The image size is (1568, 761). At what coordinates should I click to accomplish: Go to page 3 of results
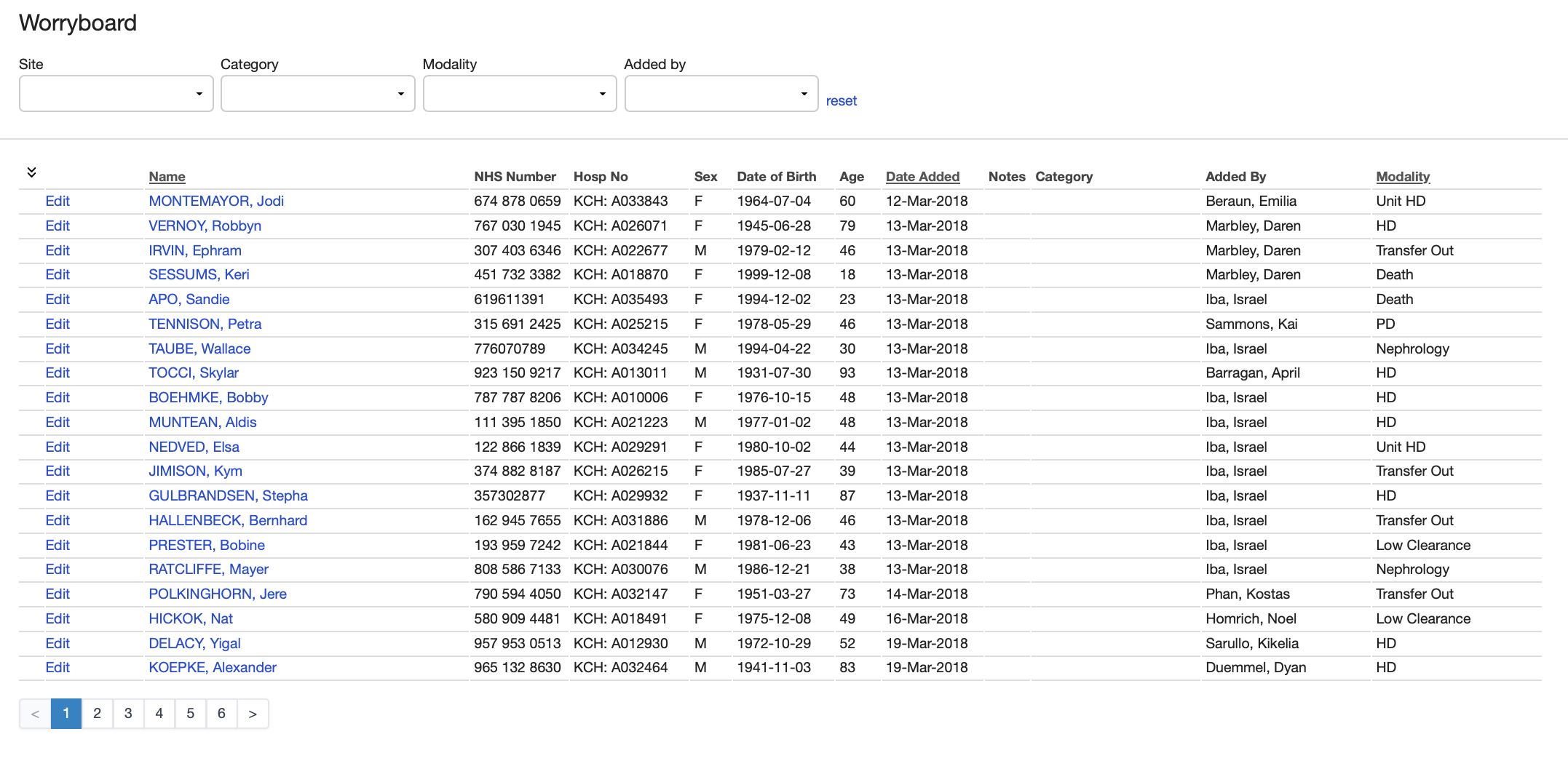pyautogui.click(x=128, y=714)
